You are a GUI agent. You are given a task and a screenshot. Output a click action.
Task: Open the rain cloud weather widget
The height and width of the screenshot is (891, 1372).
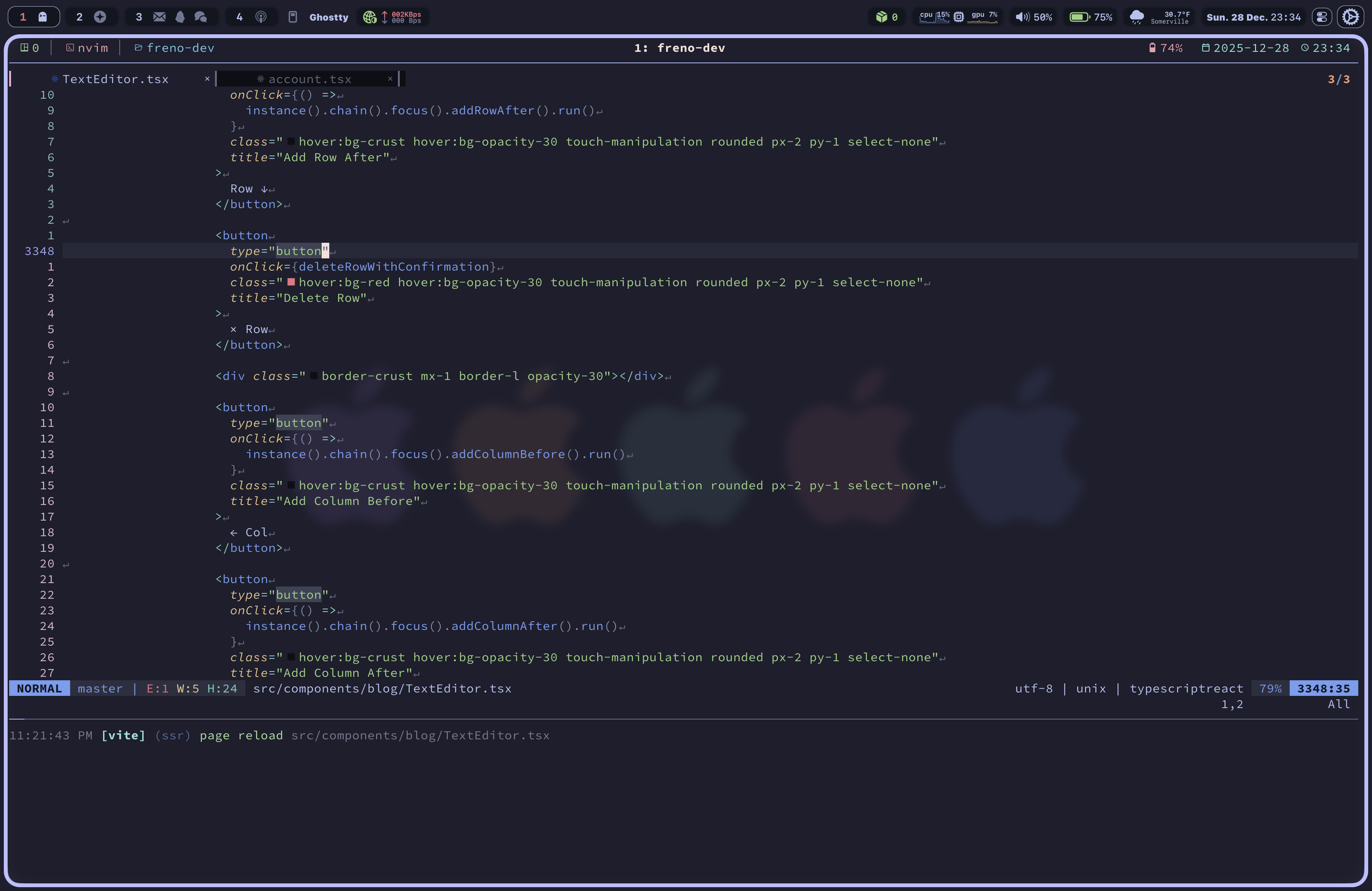[1136, 17]
